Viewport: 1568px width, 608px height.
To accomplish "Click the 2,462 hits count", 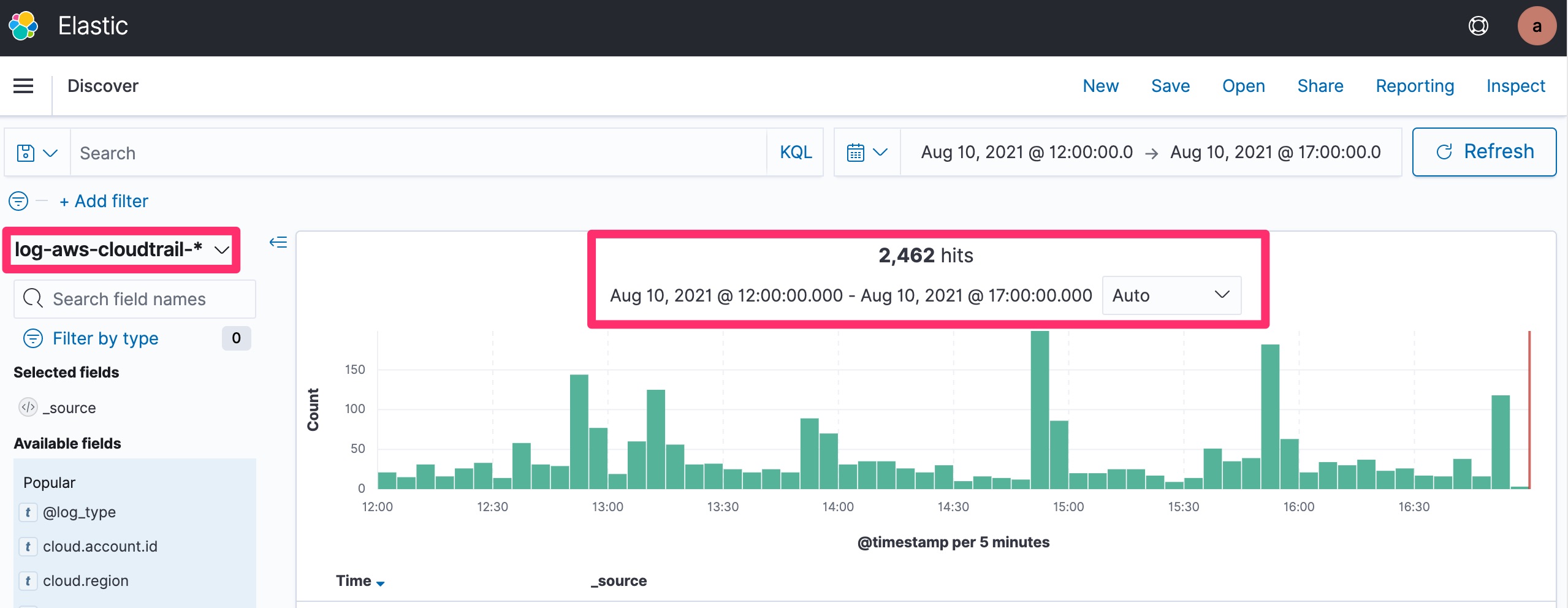I will click(x=926, y=255).
